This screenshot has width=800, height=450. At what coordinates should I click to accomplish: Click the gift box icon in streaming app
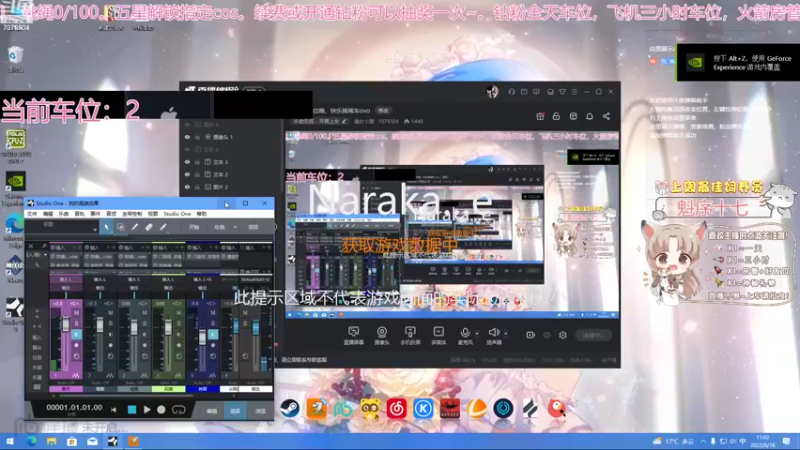[x=540, y=116]
